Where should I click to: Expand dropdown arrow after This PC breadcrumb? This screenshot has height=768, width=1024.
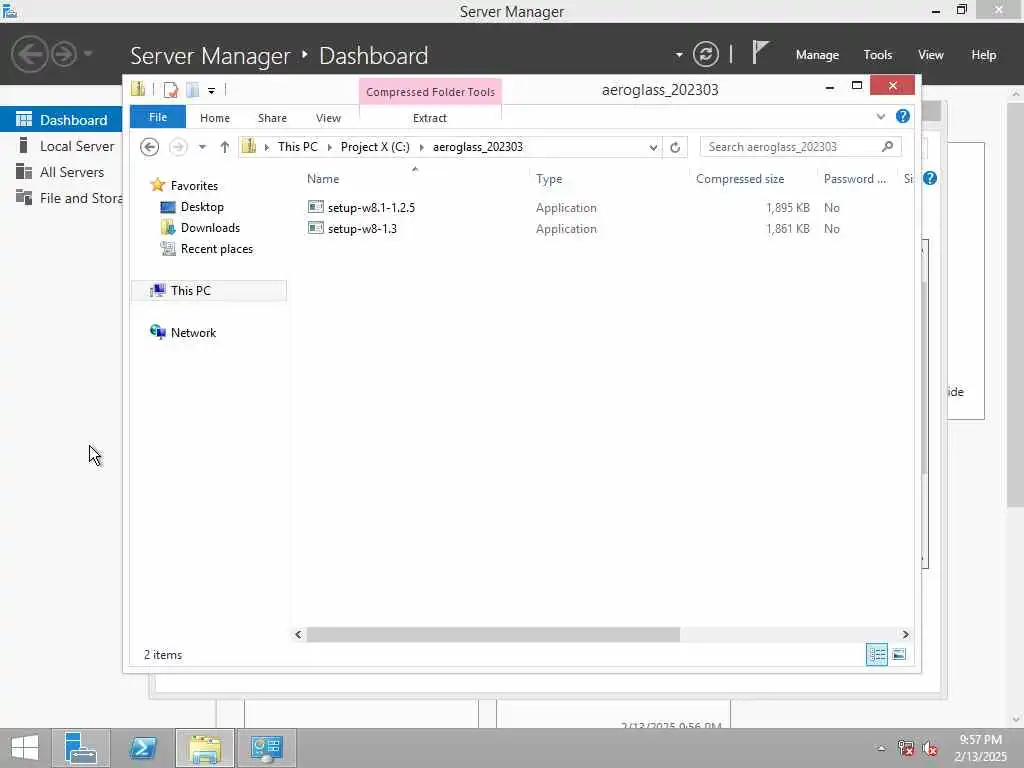[329, 147]
